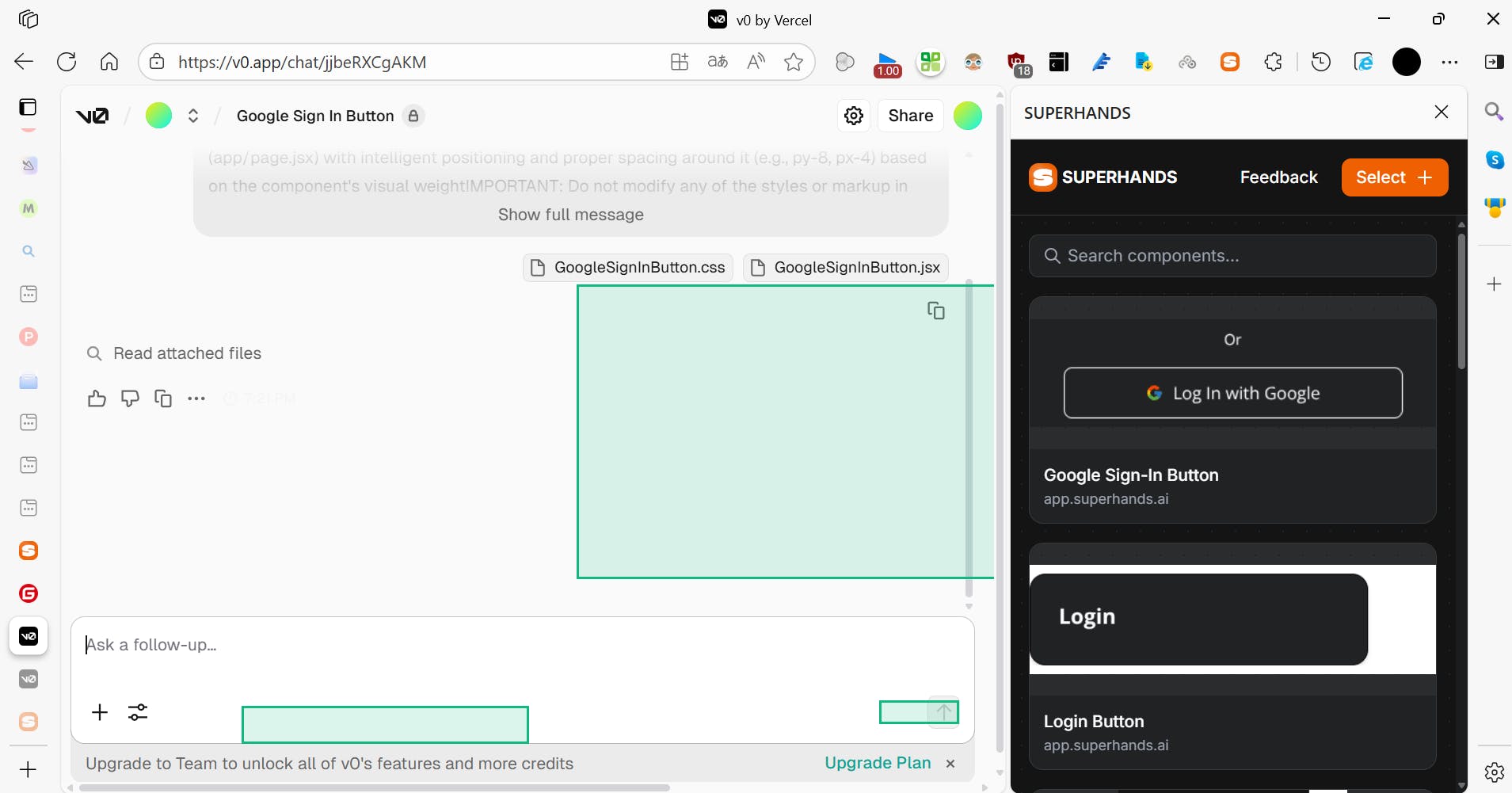Click Feedback in the Superhands panel
Screen dimensions: 1512x793
tap(1278, 177)
